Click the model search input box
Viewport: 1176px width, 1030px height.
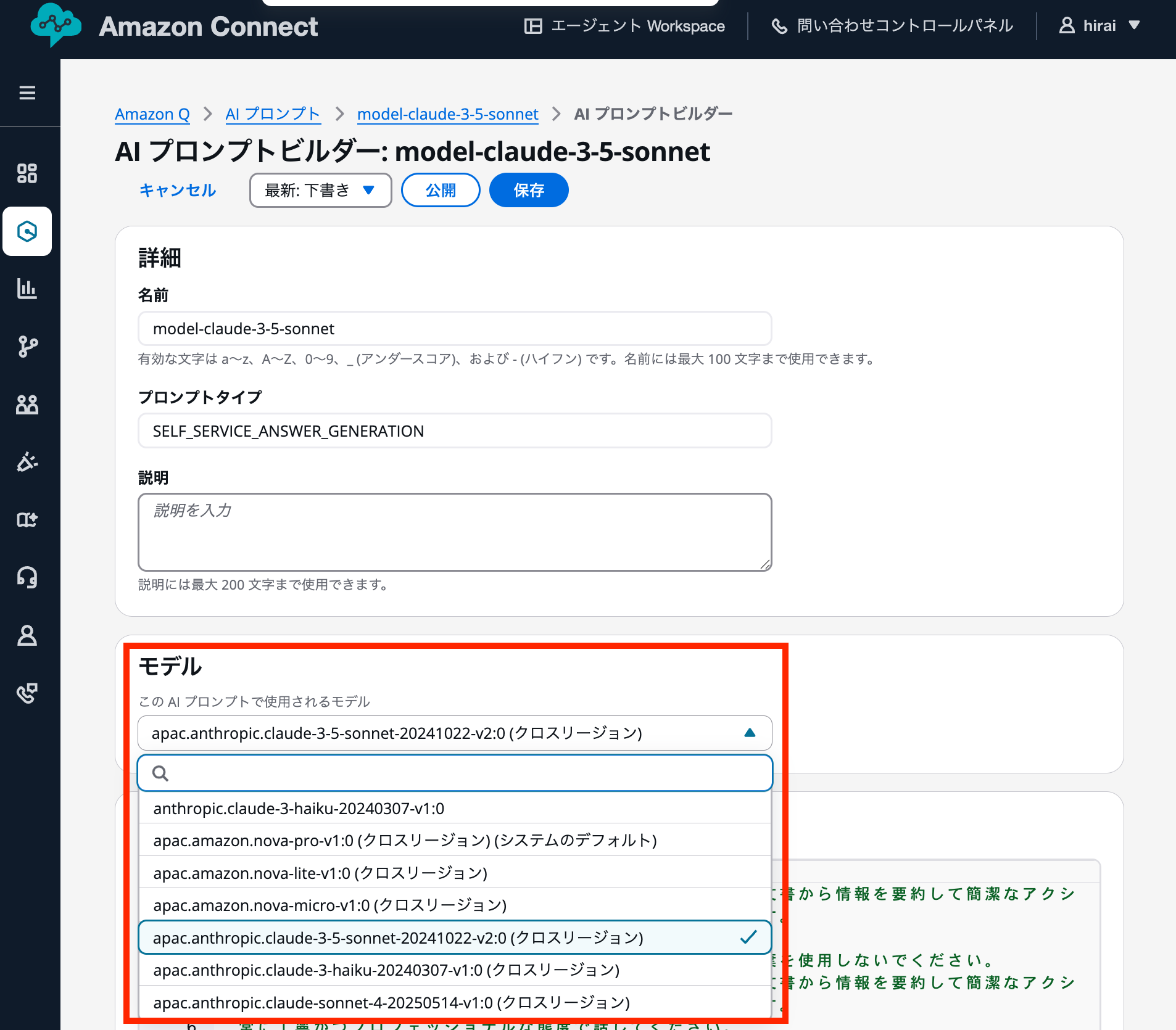pyautogui.click(x=455, y=773)
